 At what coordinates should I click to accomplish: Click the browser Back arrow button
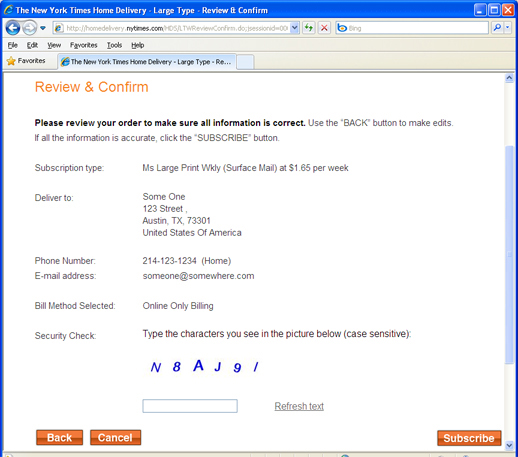tap(13, 28)
